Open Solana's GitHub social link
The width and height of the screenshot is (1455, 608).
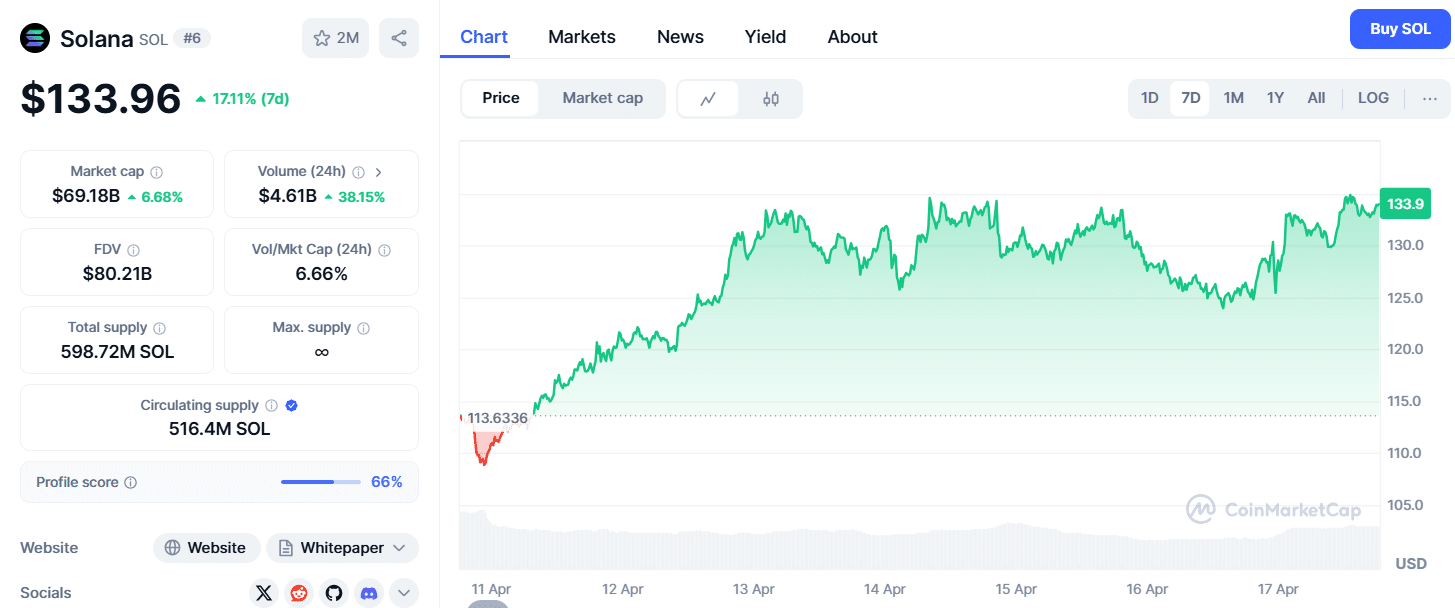pyautogui.click(x=334, y=593)
